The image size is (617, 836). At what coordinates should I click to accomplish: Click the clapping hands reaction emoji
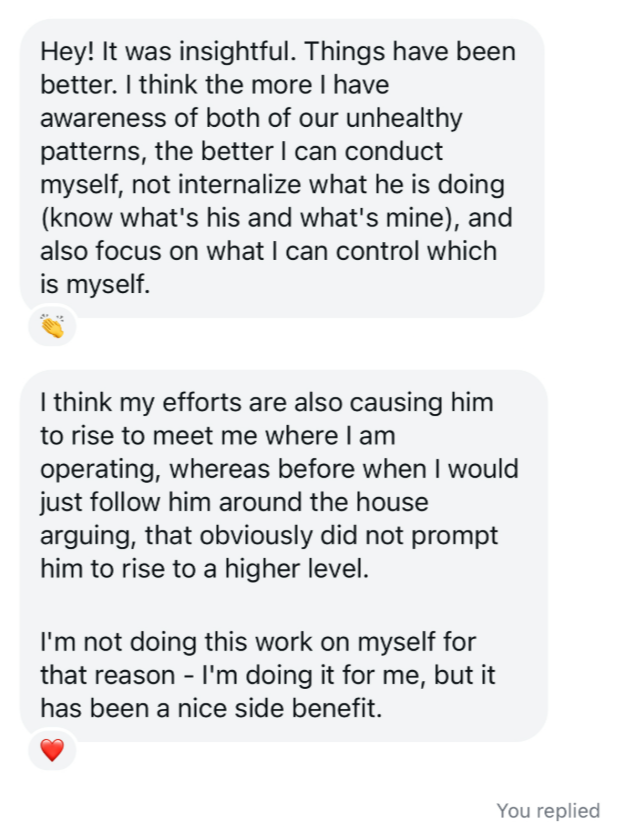[51, 326]
